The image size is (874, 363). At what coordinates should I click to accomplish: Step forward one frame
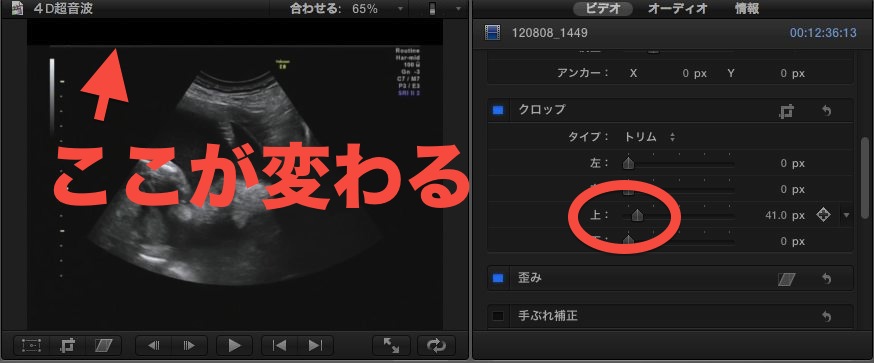[190, 346]
